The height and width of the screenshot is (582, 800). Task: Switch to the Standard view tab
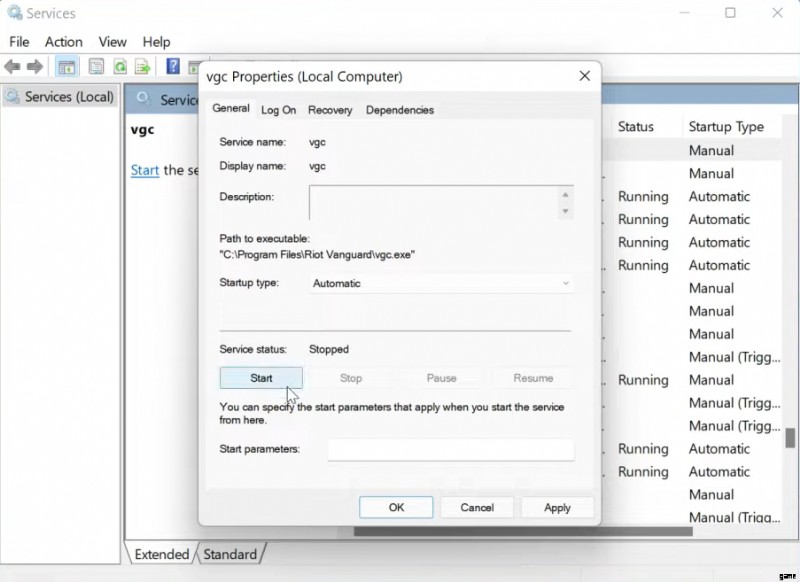pyautogui.click(x=230, y=554)
